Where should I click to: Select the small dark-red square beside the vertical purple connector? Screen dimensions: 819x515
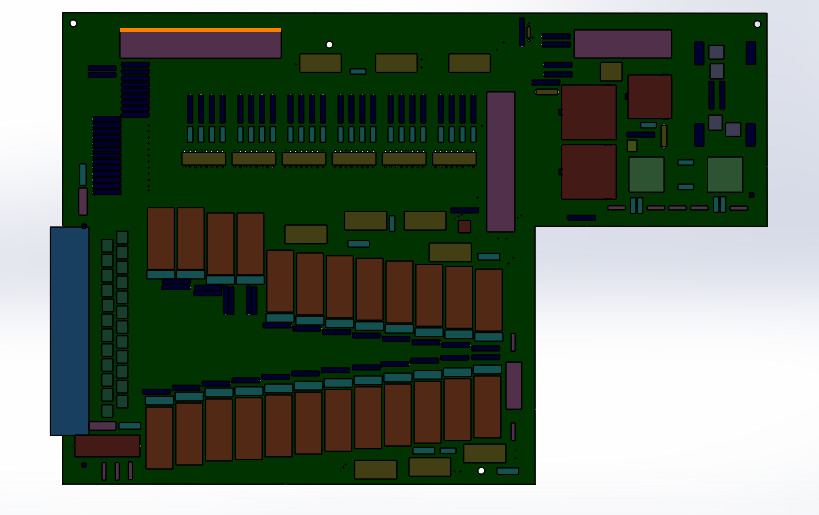tap(464, 226)
